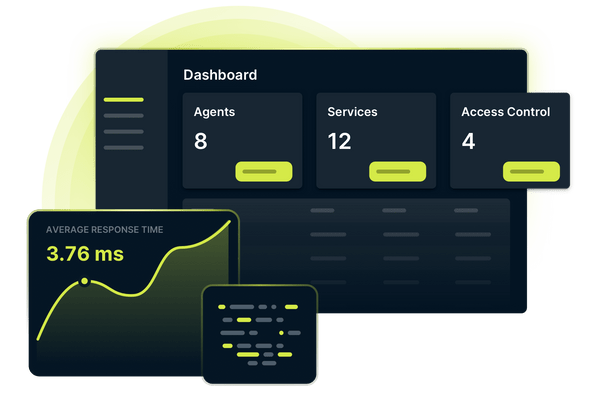Click the Services count number 12
The width and height of the screenshot is (600, 405).
339,141
